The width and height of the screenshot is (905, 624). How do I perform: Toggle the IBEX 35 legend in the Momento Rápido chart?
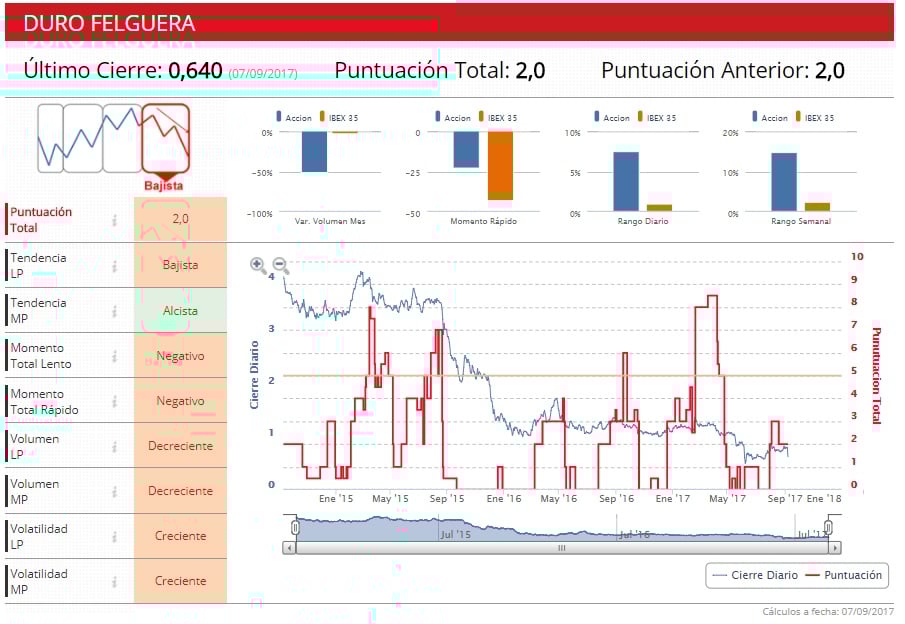[498, 117]
